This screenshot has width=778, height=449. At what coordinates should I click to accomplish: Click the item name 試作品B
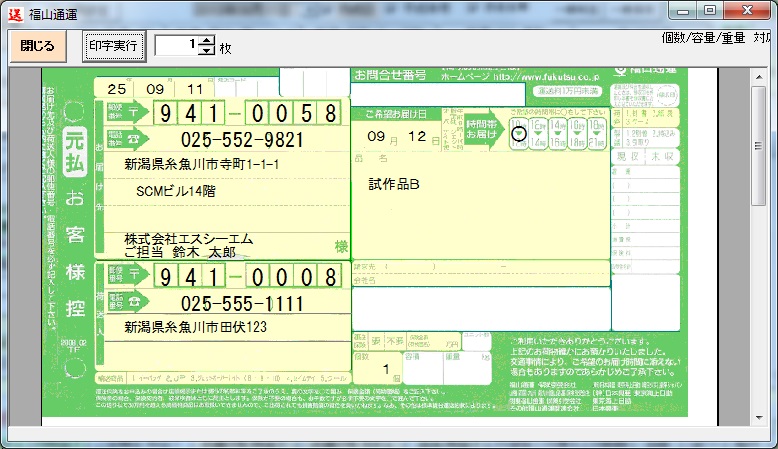pyautogui.click(x=394, y=185)
